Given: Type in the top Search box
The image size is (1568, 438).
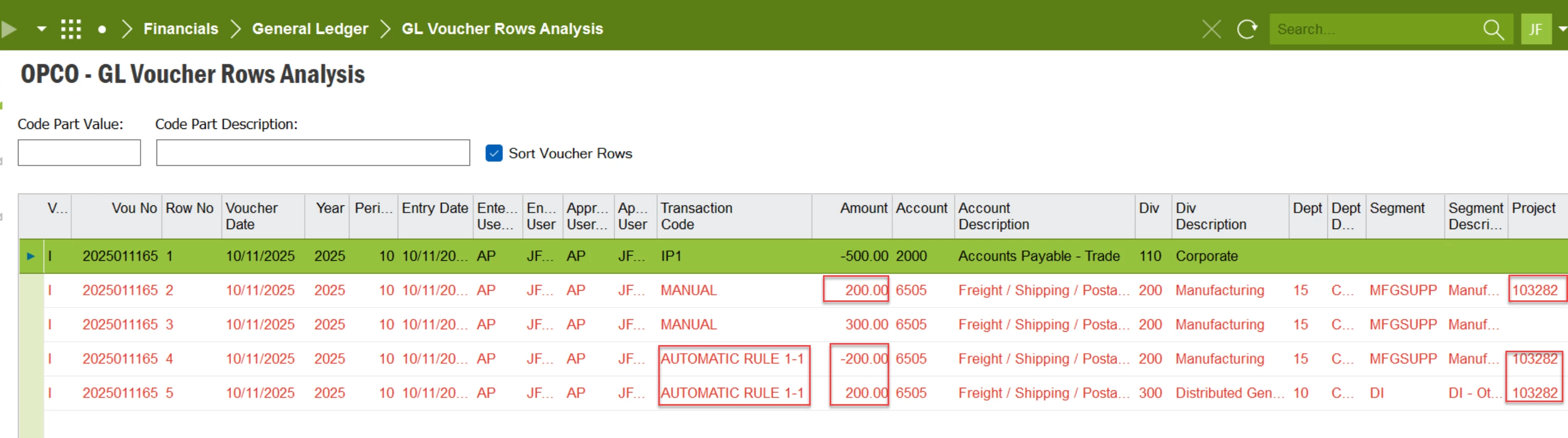Looking at the screenshot, I should click(1376, 29).
